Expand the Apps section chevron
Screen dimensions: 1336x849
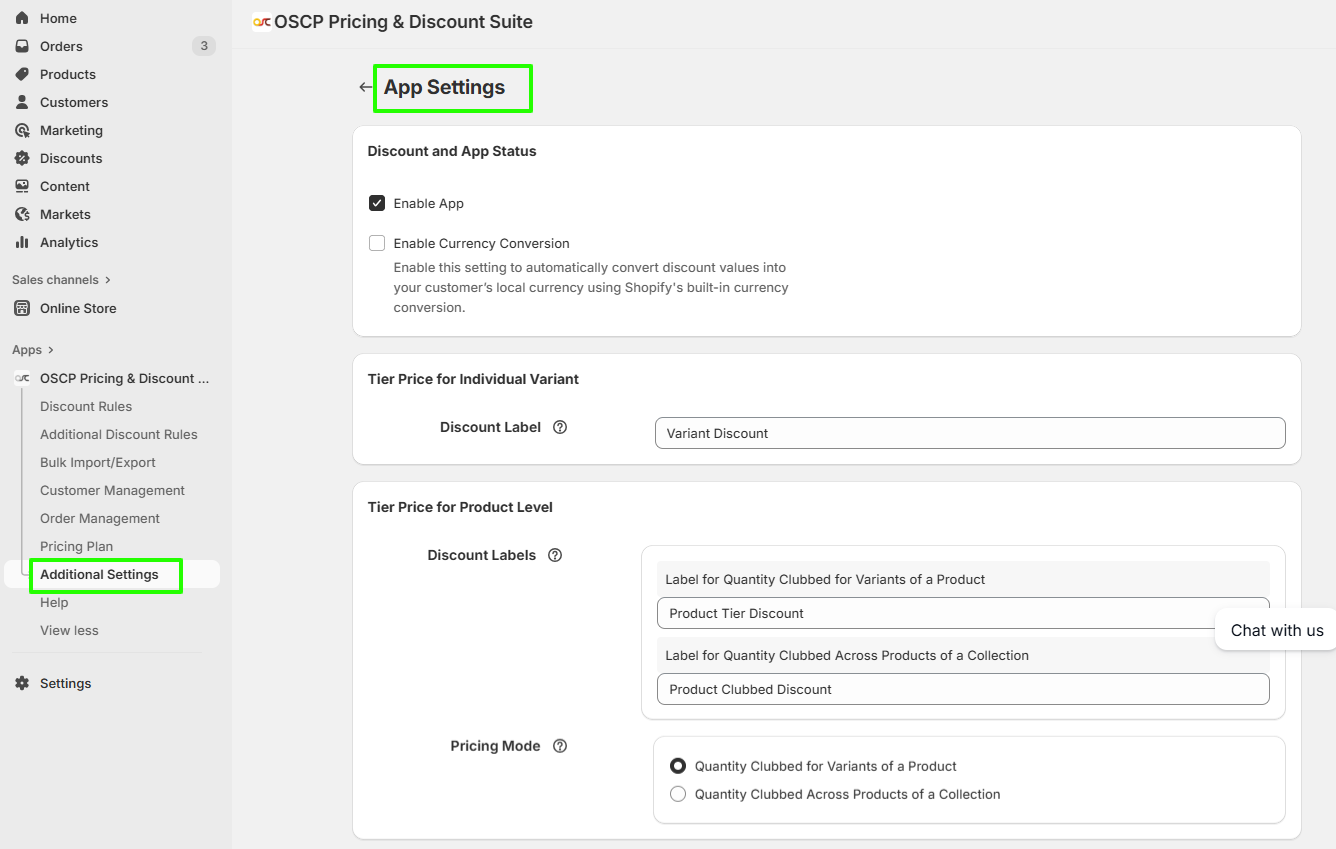[50, 350]
